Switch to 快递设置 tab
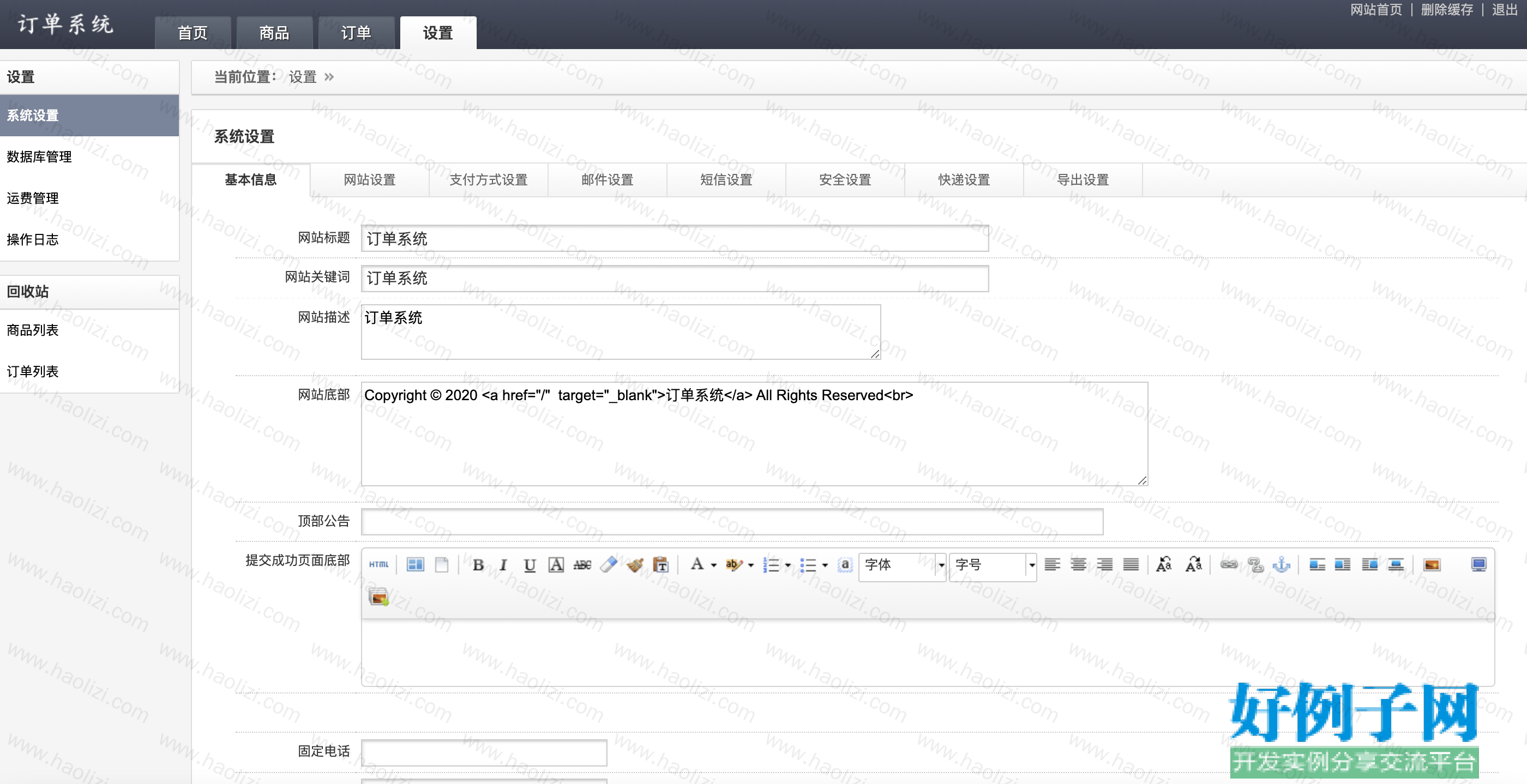Image resolution: width=1527 pixels, height=784 pixels. coord(964,179)
